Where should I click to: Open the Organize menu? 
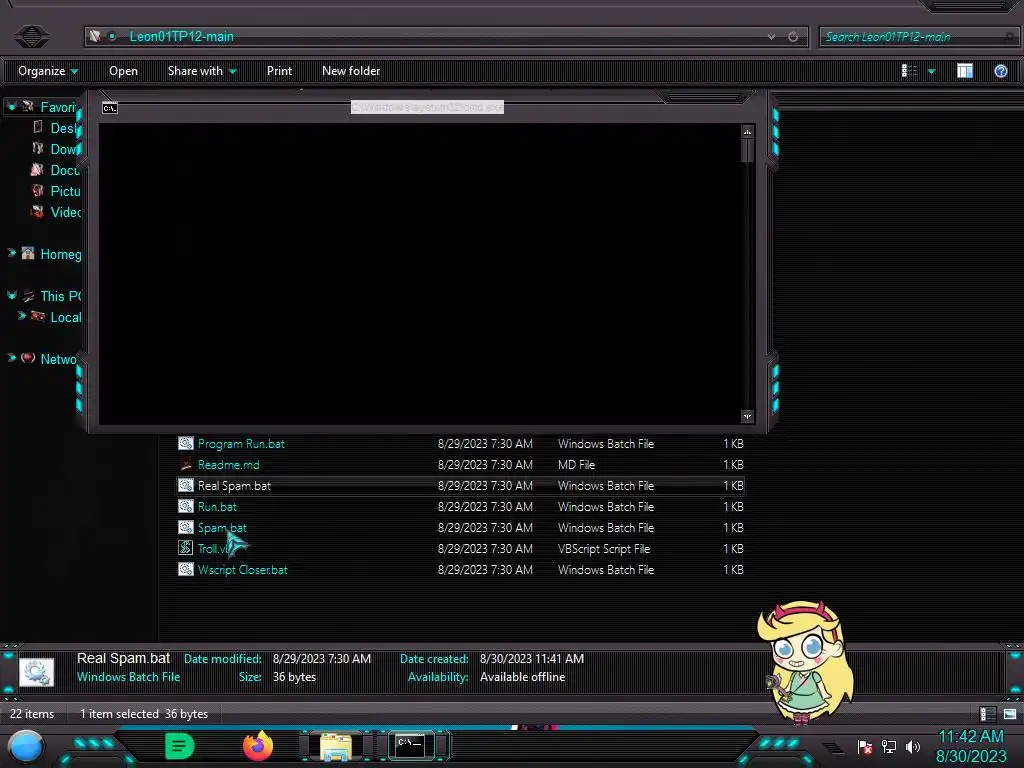[x=48, y=71]
